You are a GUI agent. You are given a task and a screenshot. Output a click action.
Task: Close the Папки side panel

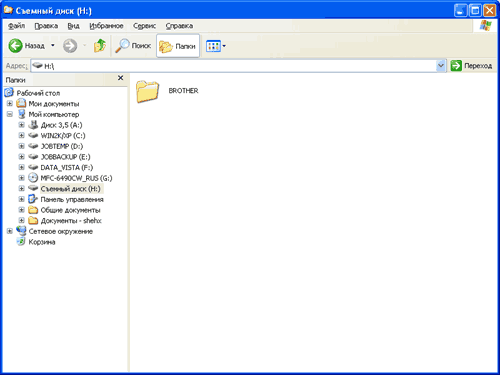[121, 78]
